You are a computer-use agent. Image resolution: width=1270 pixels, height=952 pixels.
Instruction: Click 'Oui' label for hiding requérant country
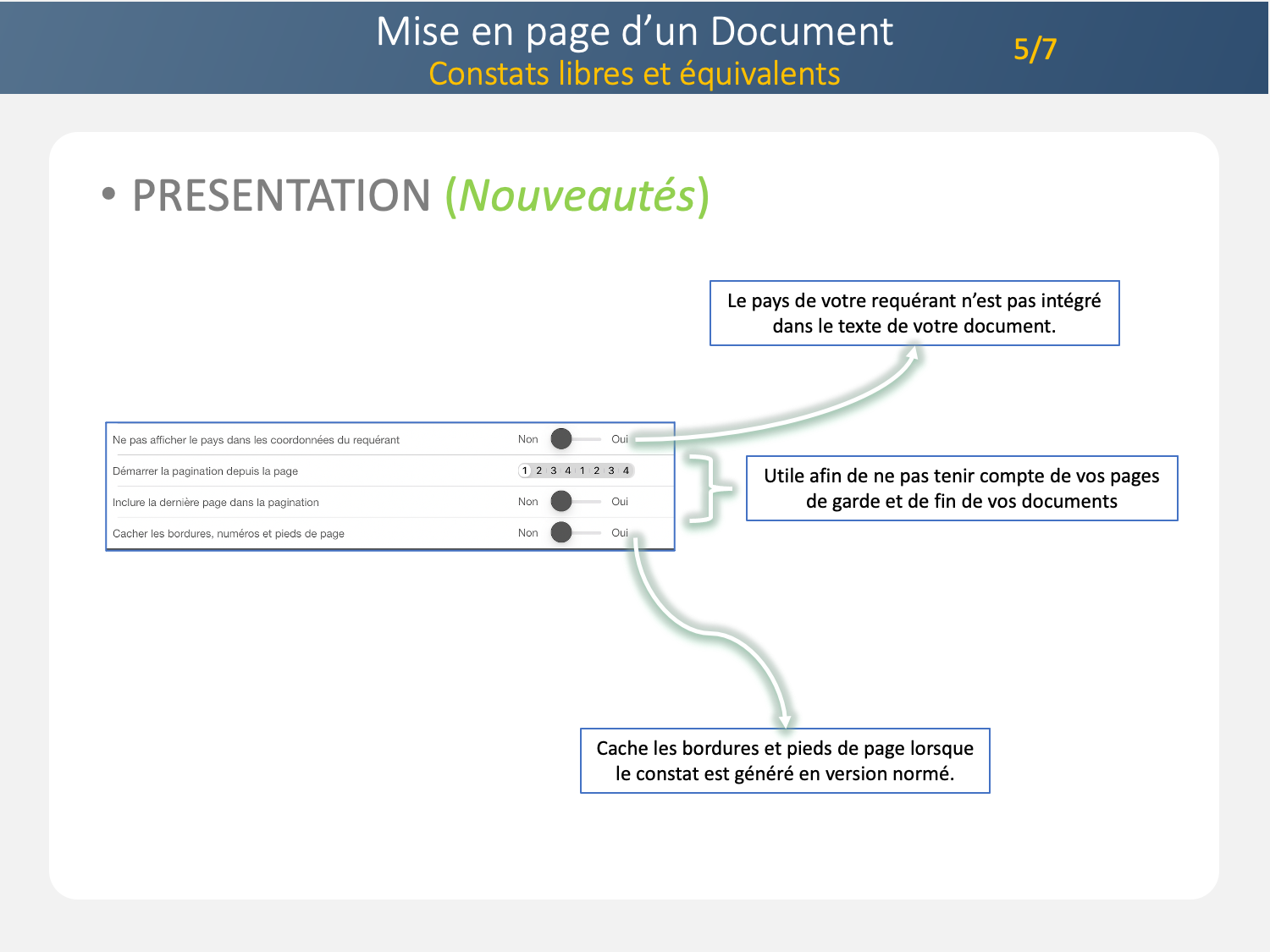click(x=620, y=439)
